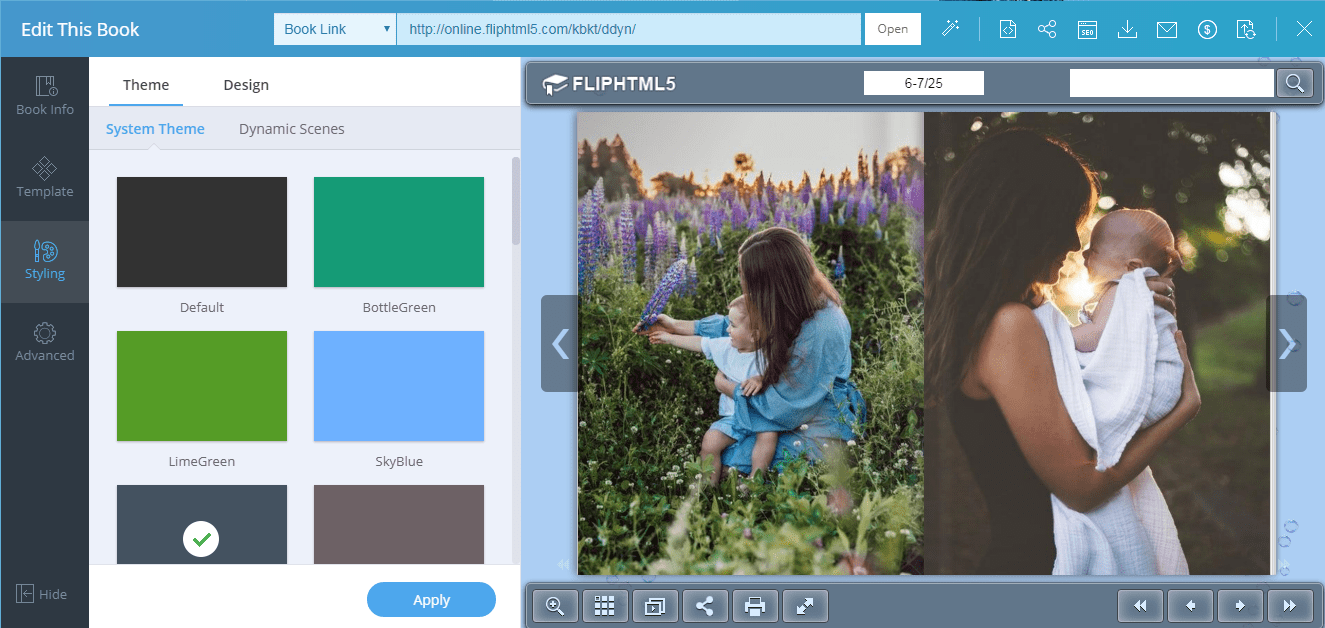The height and width of the screenshot is (628, 1325).
Task: Share the book via the top toolbar
Action: 1047,29
